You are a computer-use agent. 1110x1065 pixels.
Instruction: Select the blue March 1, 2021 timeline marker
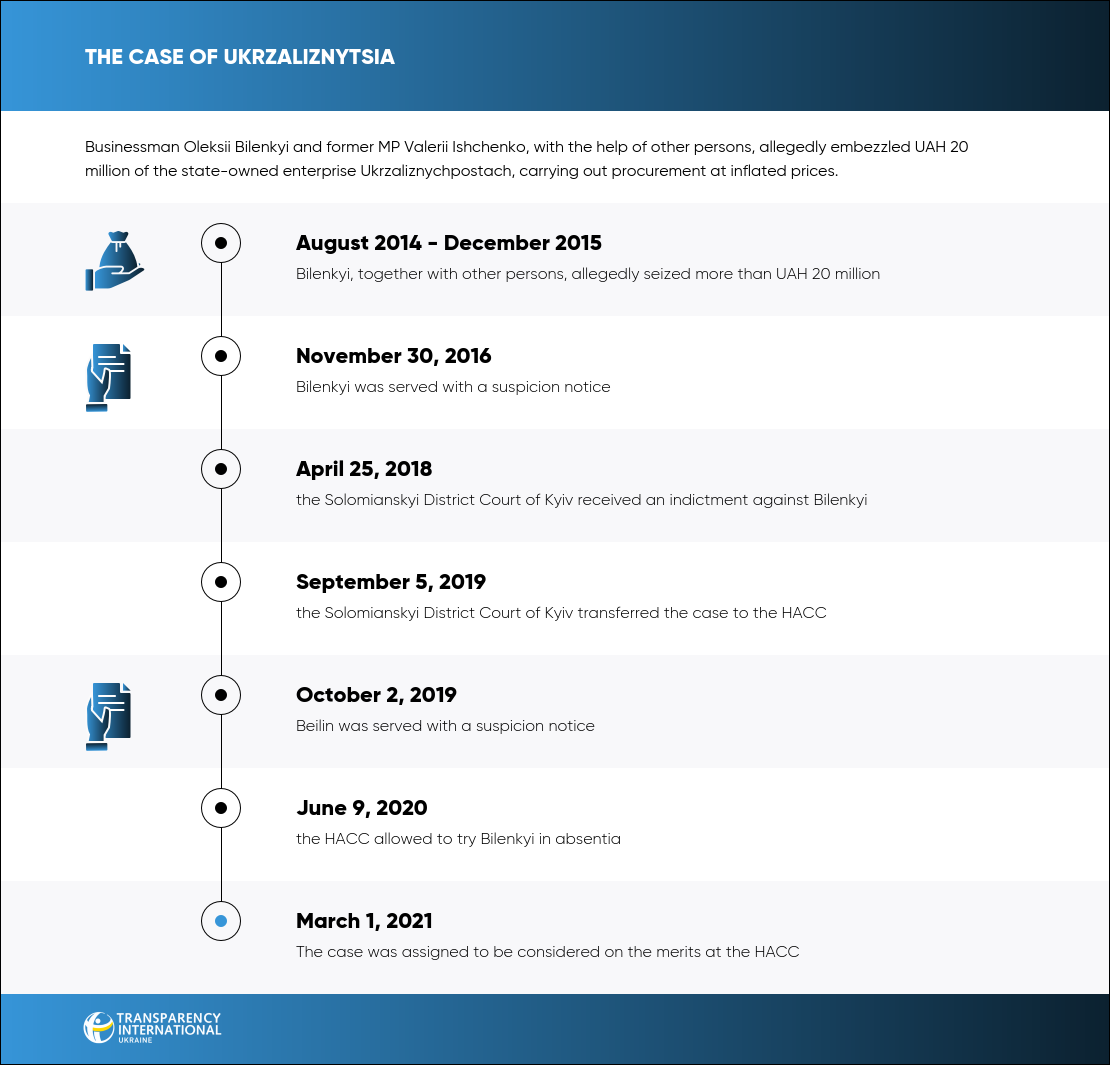(x=221, y=921)
